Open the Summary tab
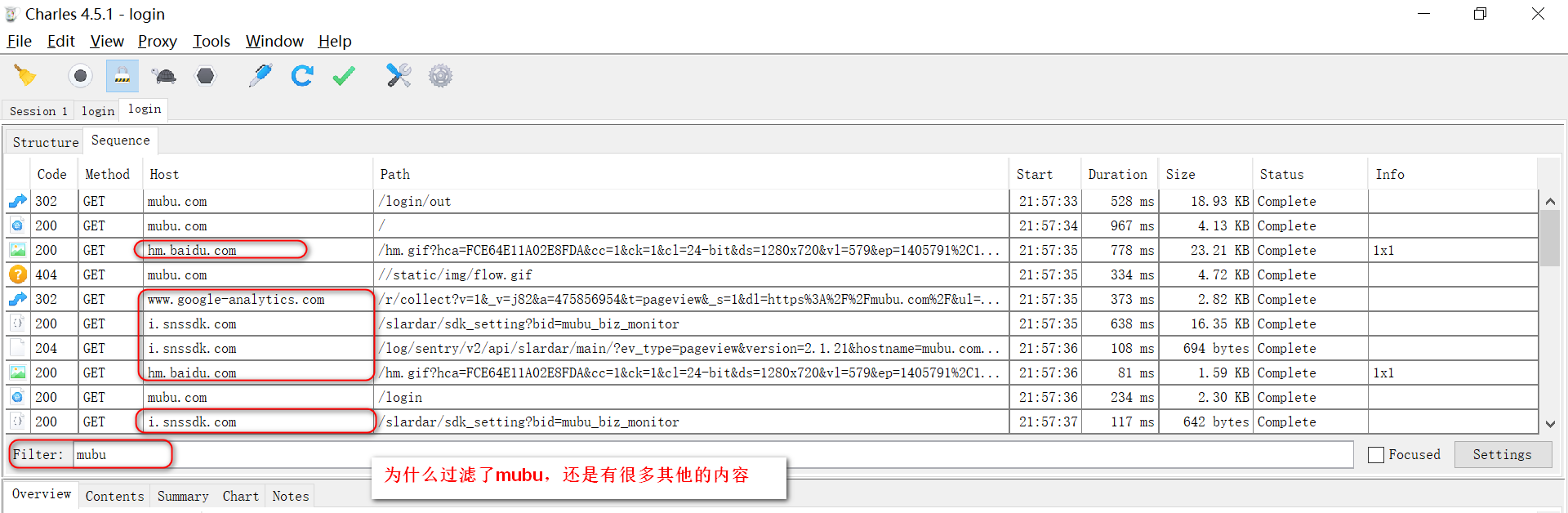Image resolution: width=1568 pixels, height=513 pixels. point(183,496)
